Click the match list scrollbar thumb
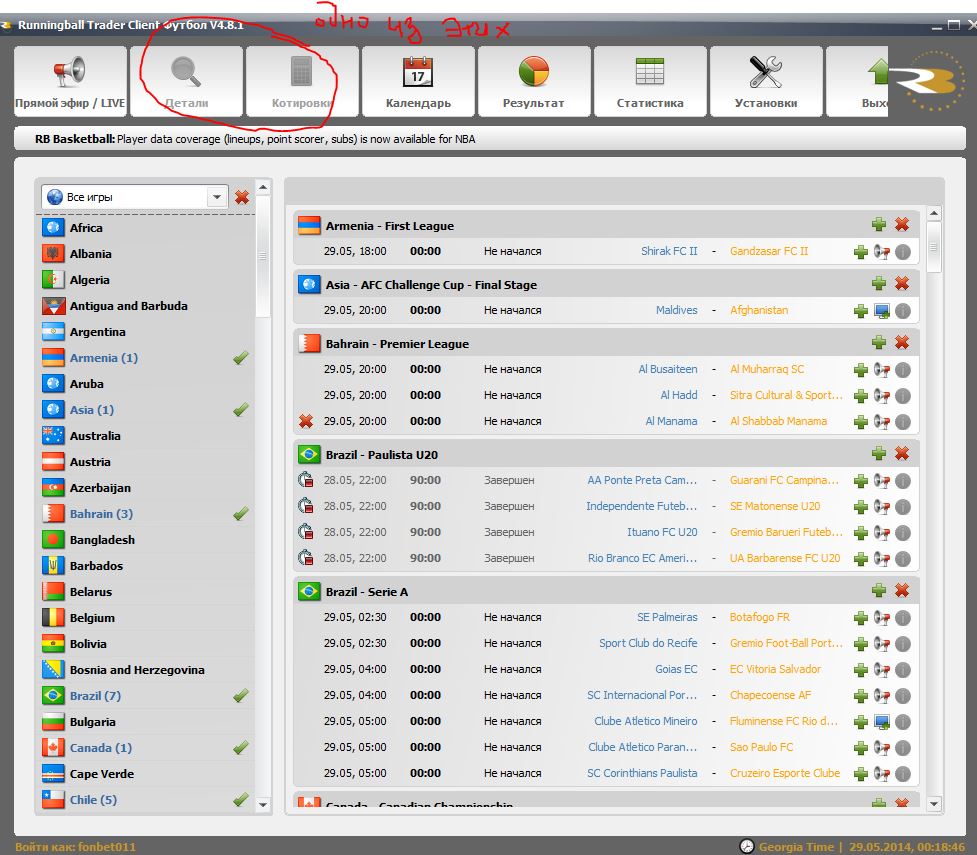Image resolution: width=977 pixels, height=855 pixels. pyautogui.click(x=933, y=247)
